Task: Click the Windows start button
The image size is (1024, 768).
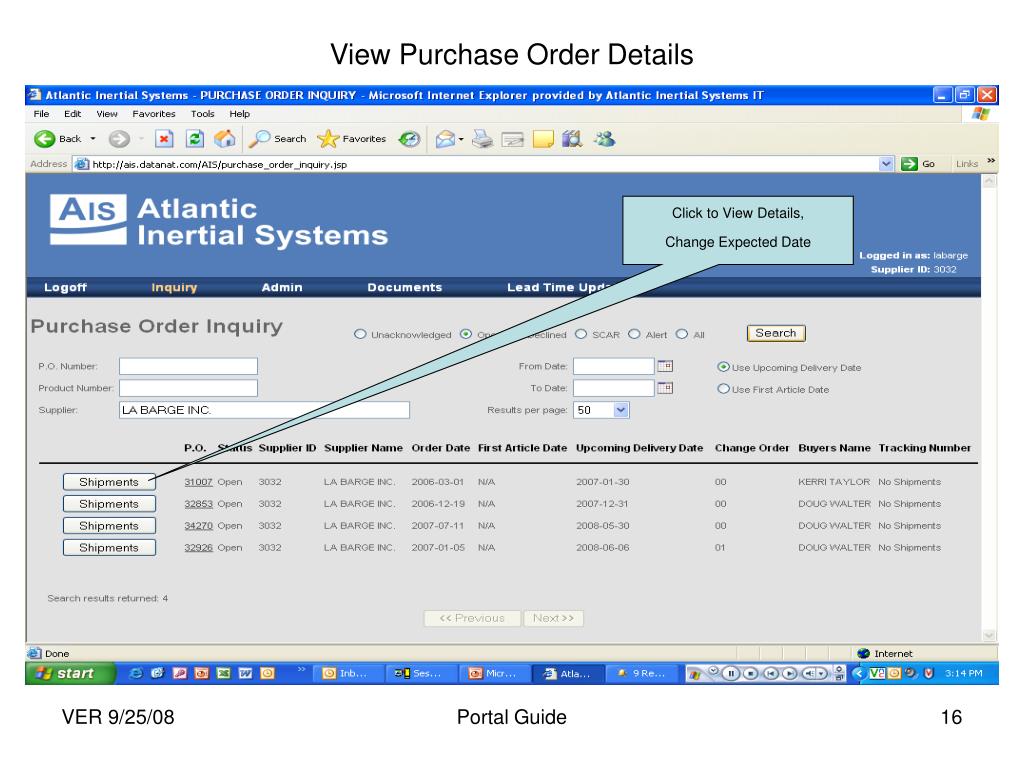Action: (x=71, y=673)
